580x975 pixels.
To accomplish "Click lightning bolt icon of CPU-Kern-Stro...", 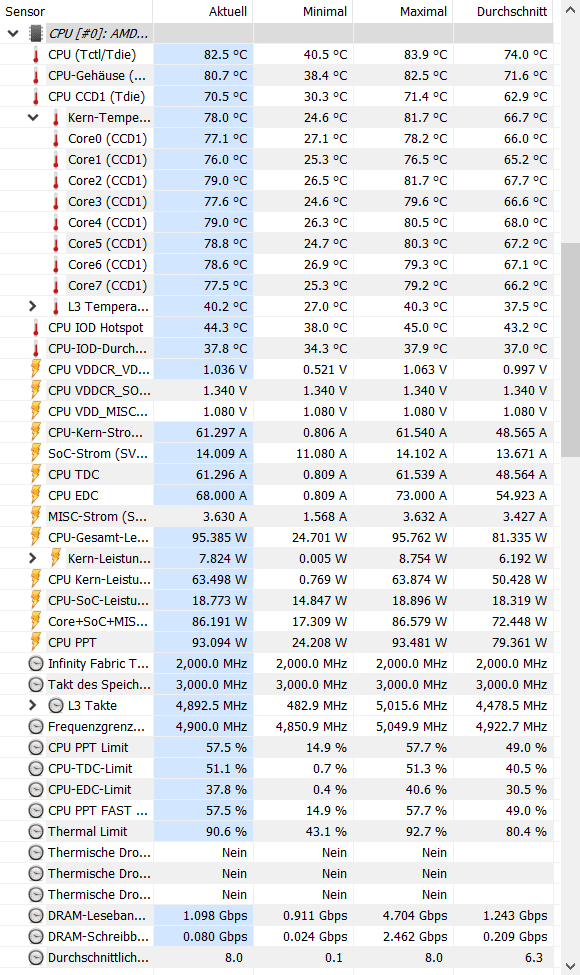I will [36, 432].
